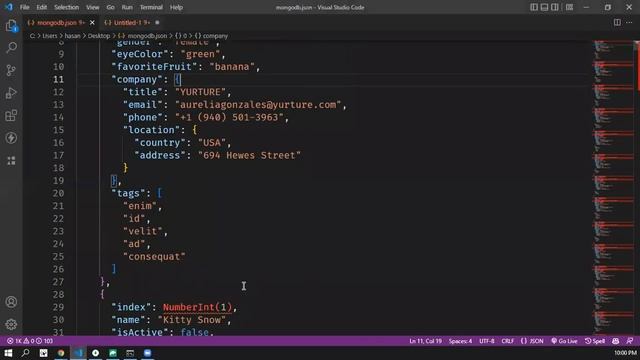Open the Terminal menu

[151, 7]
